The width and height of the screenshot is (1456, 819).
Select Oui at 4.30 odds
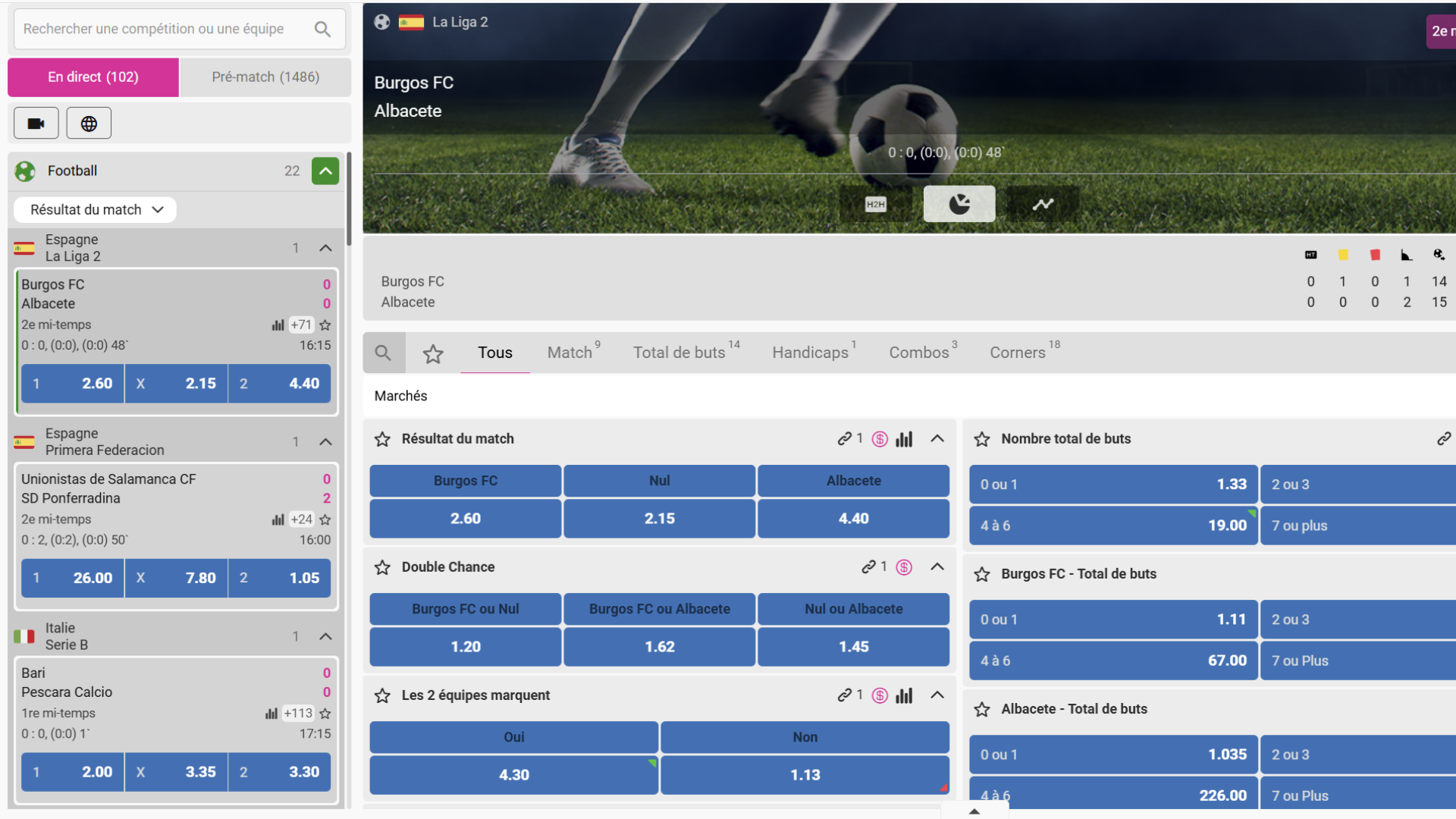pos(513,775)
